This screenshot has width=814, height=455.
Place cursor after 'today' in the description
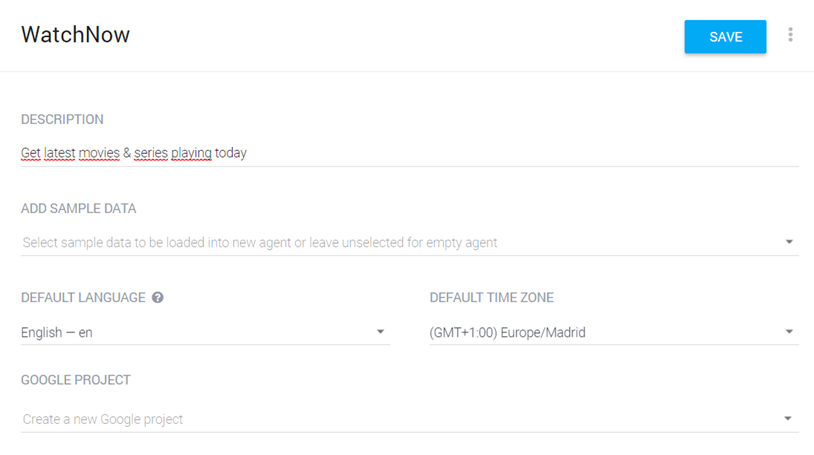tap(248, 153)
